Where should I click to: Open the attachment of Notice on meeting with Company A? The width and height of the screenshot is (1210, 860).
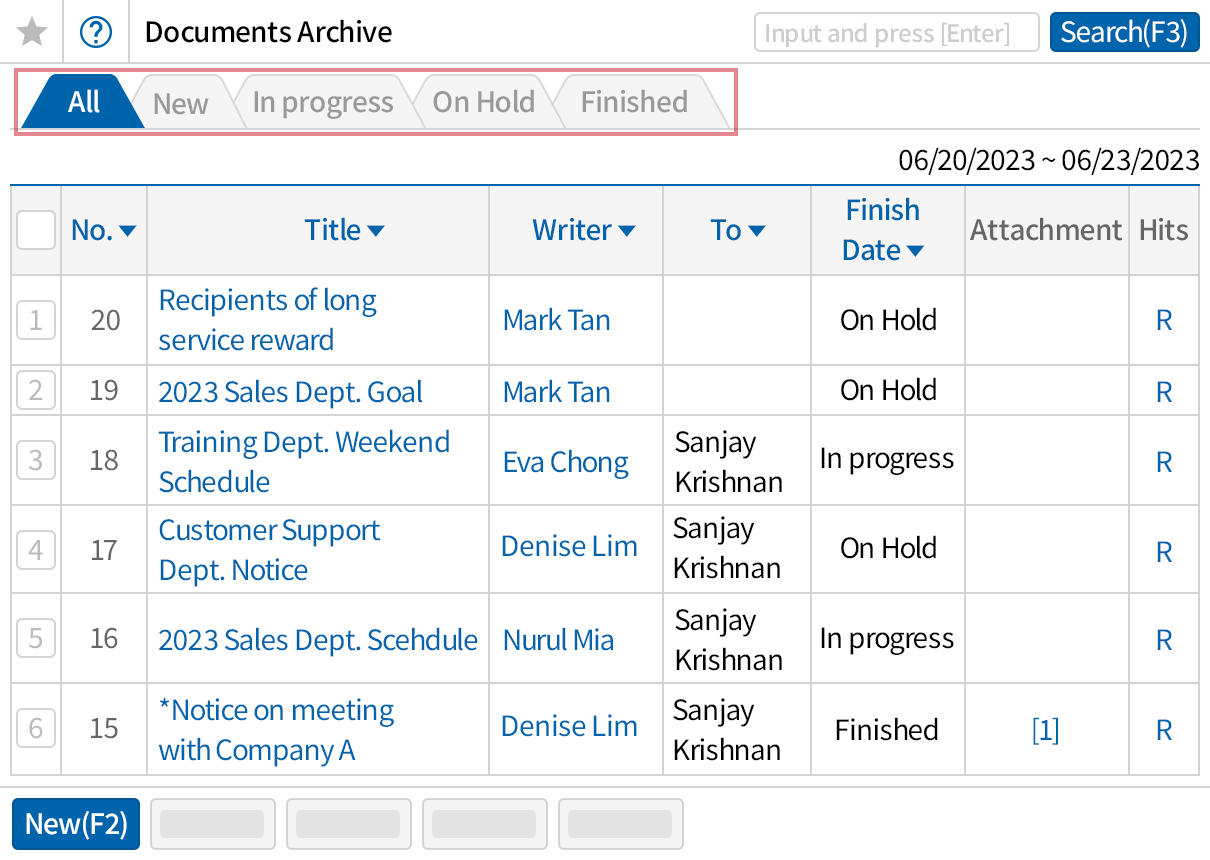[x=1045, y=729]
